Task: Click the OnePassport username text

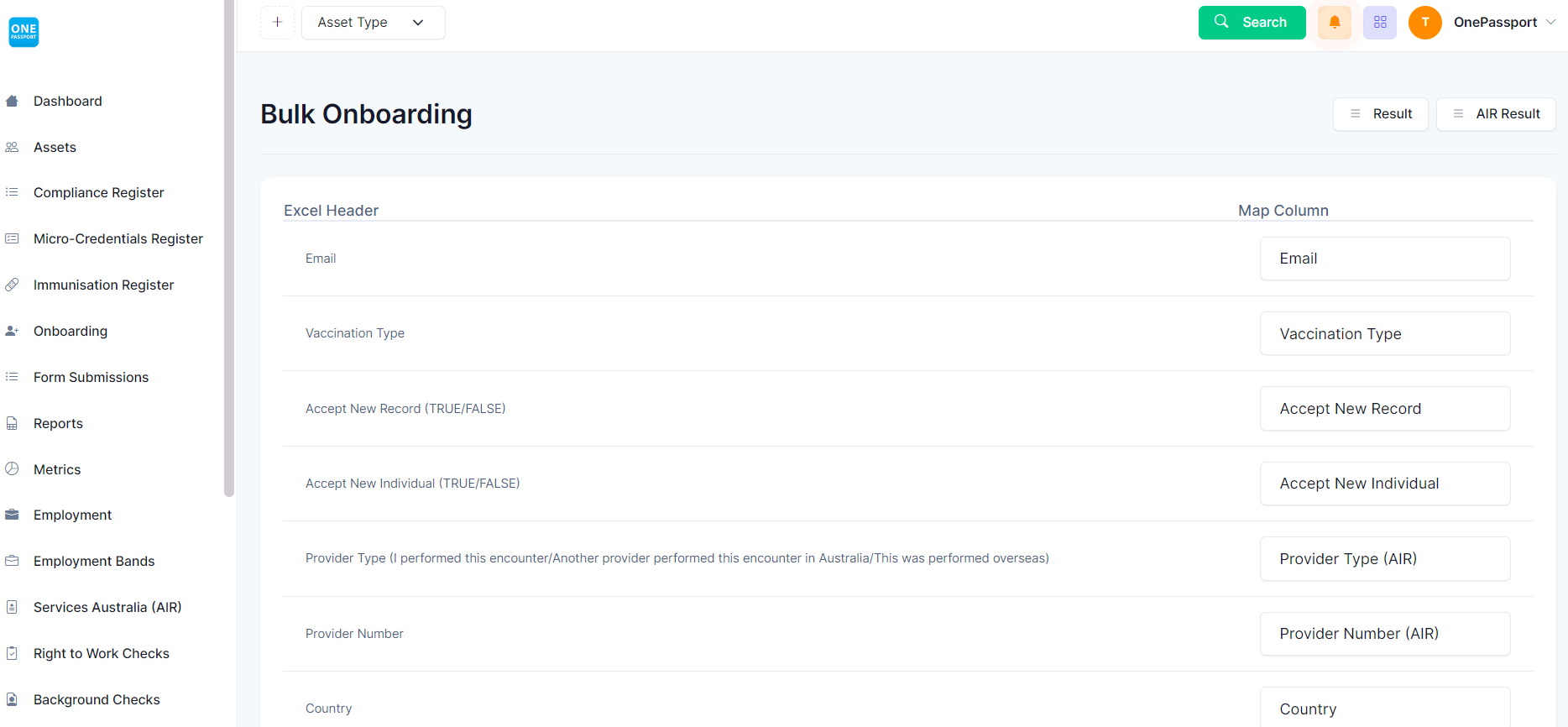Action: click(1495, 23)
